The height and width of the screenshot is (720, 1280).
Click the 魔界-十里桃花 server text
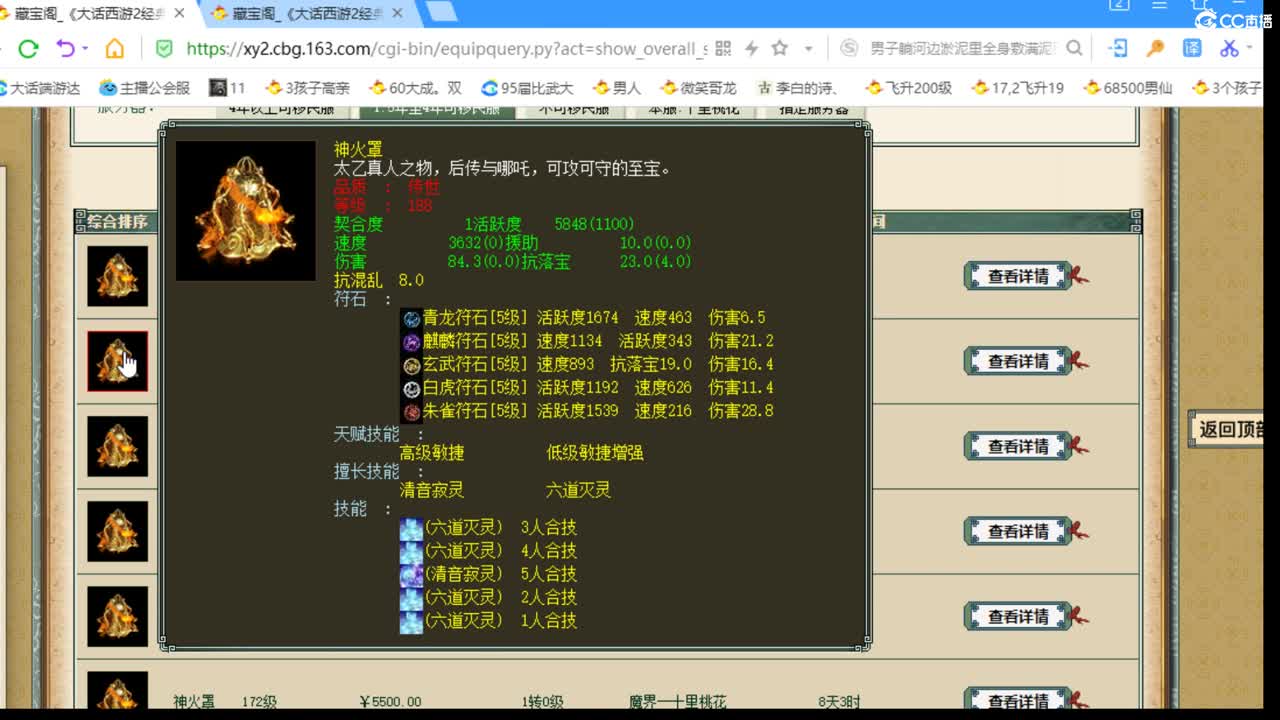pyautogui.click(x=677, y=702)
